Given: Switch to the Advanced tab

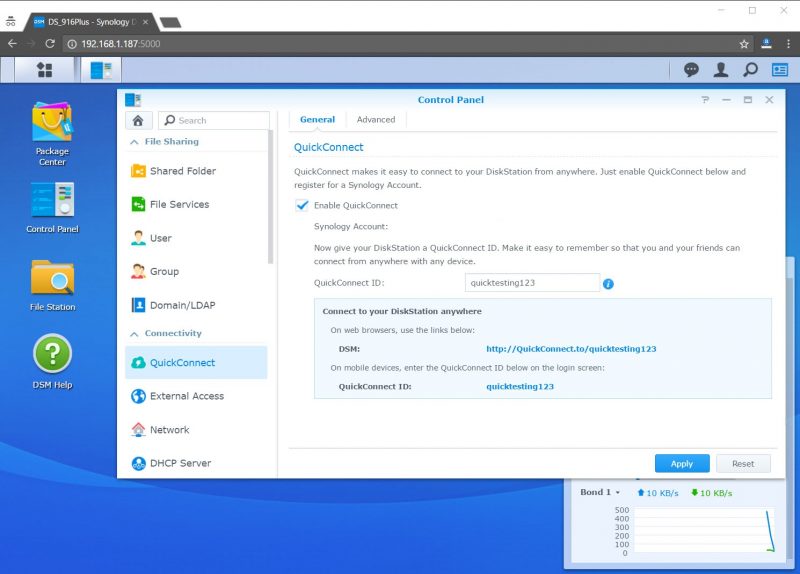Looking at the screenshot, I should tap(376, 119).
